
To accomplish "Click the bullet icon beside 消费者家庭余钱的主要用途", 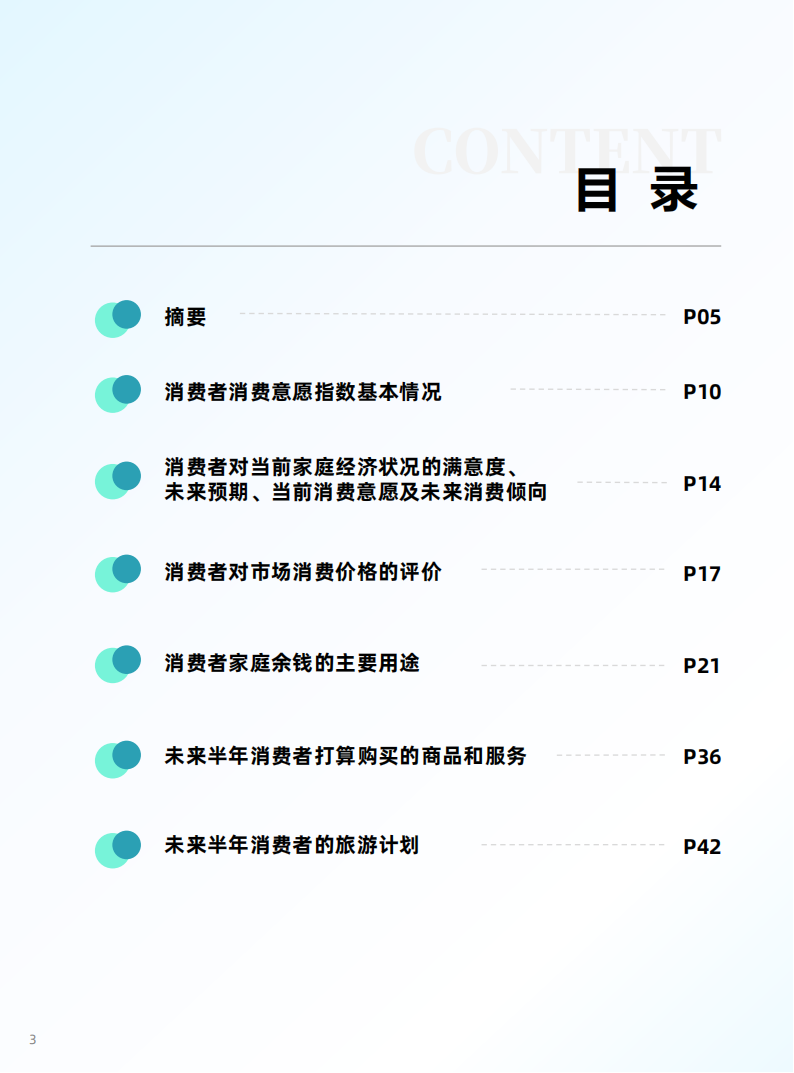I will tap(117, 664).
